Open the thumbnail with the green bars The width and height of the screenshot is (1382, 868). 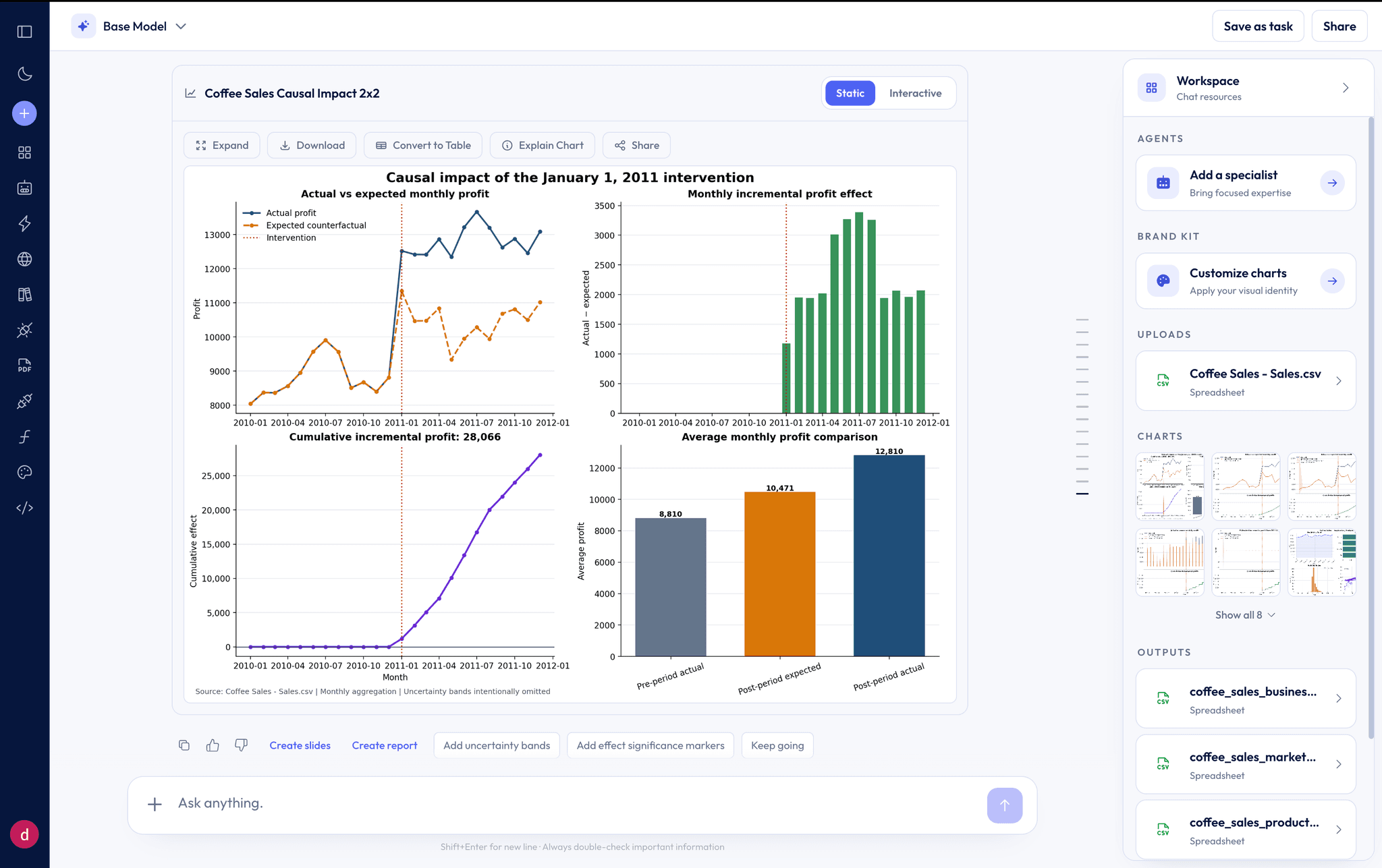1321,562
